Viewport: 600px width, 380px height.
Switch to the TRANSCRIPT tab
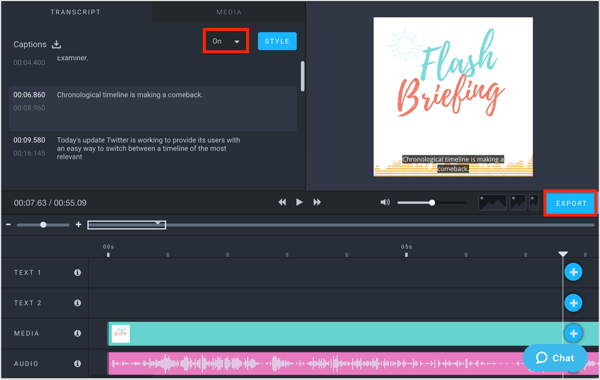coord(75,12)
